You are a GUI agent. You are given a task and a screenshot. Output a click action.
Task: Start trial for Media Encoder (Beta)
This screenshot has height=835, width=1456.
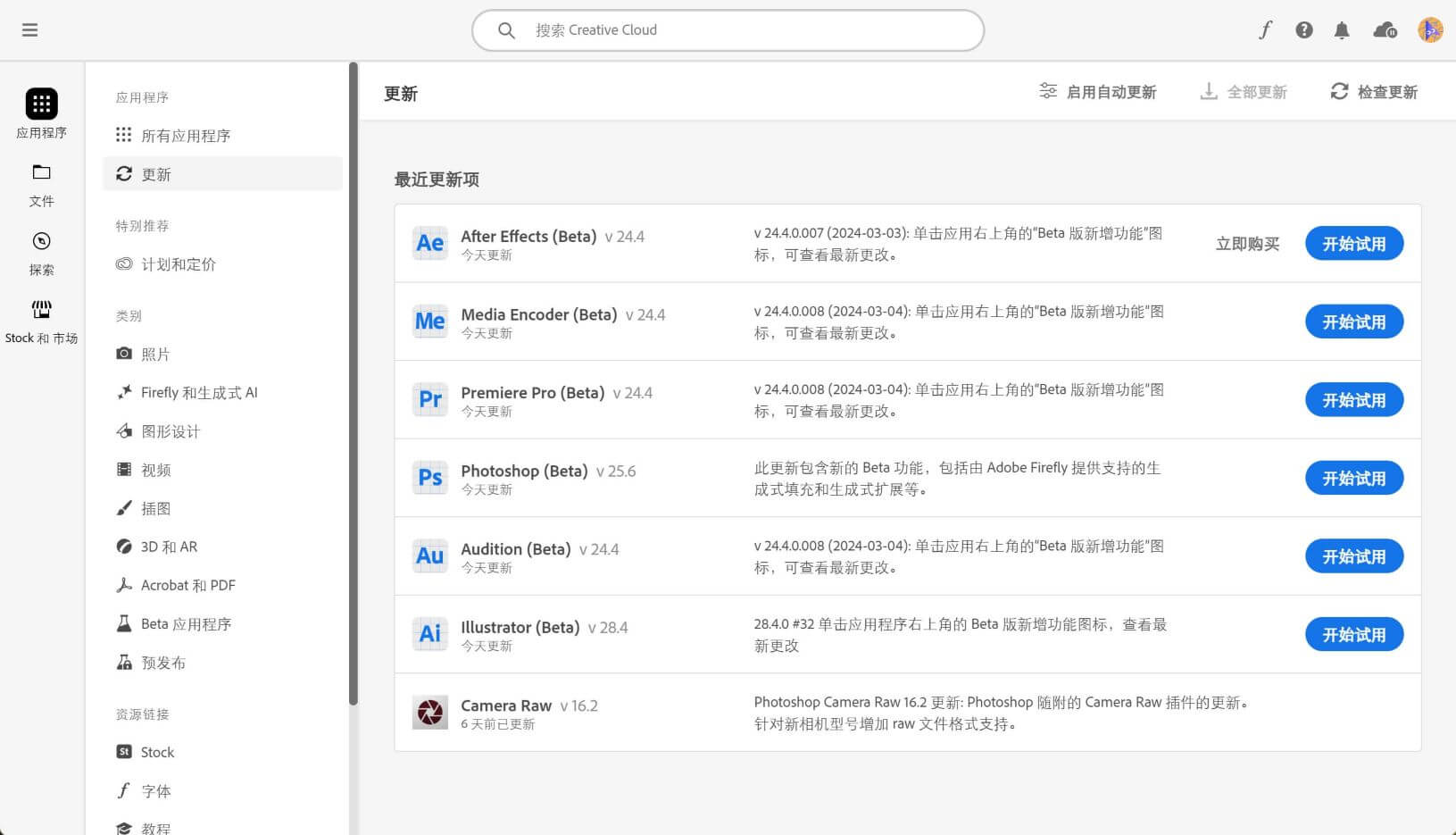[x=1354, y=321]
